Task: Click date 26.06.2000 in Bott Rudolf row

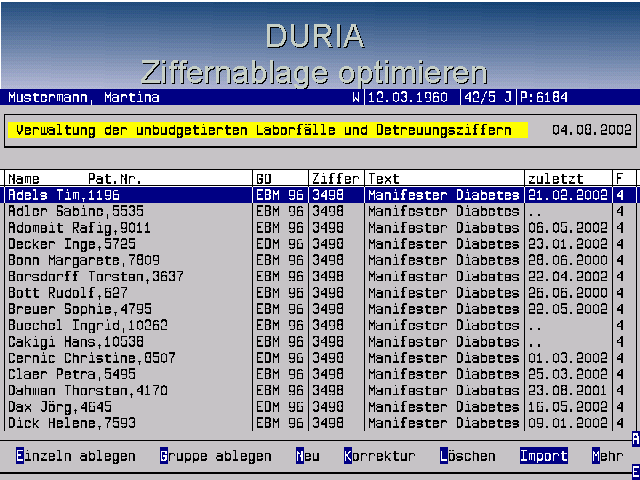Action: (x=568, y=293)
